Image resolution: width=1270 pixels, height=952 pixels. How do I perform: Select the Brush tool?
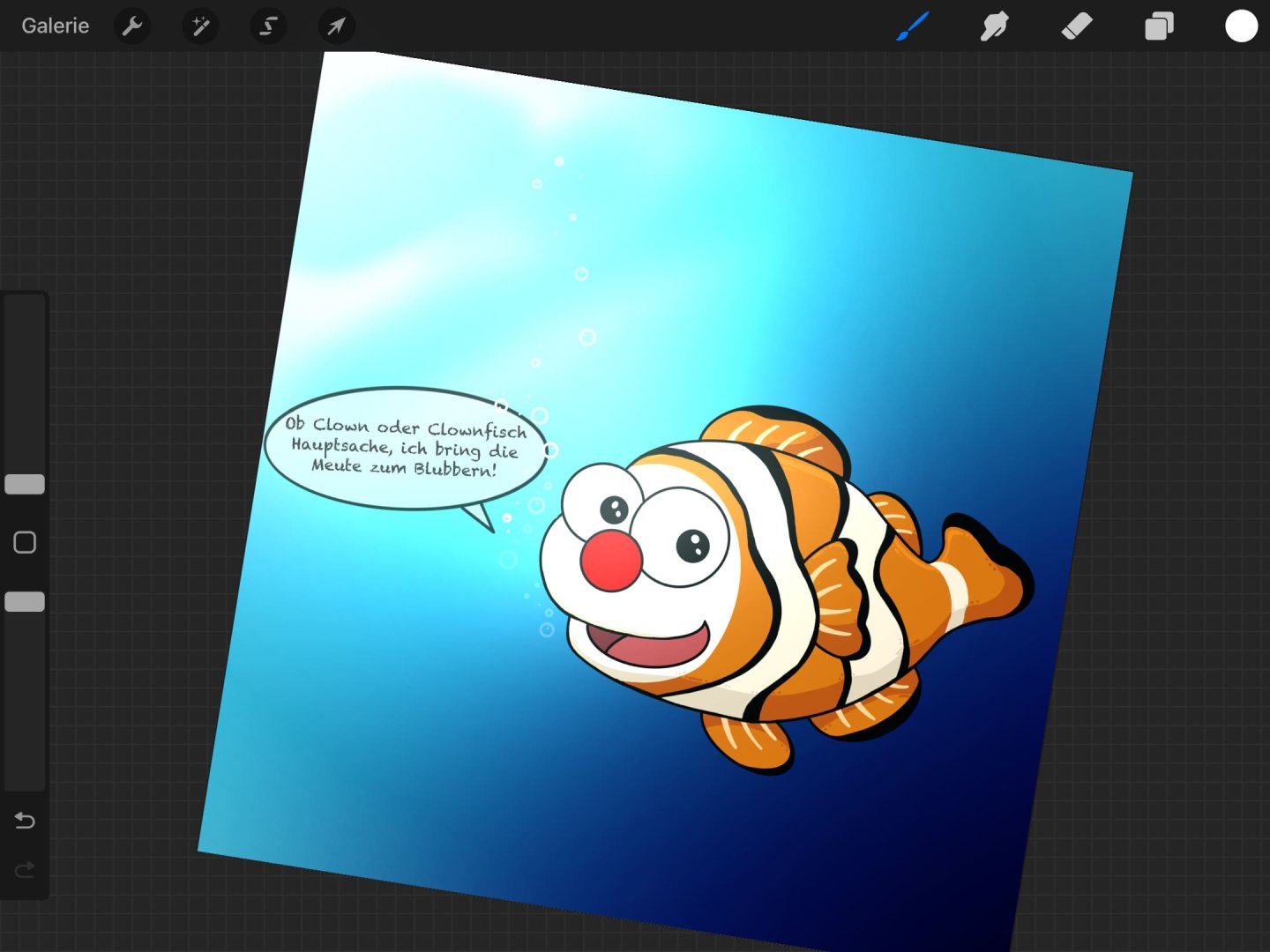[912, 26]
